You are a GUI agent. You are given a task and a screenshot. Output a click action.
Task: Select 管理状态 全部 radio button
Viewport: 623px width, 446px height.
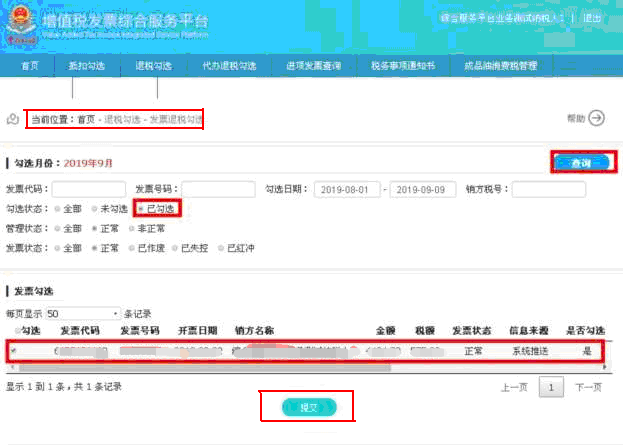point(58,228)
